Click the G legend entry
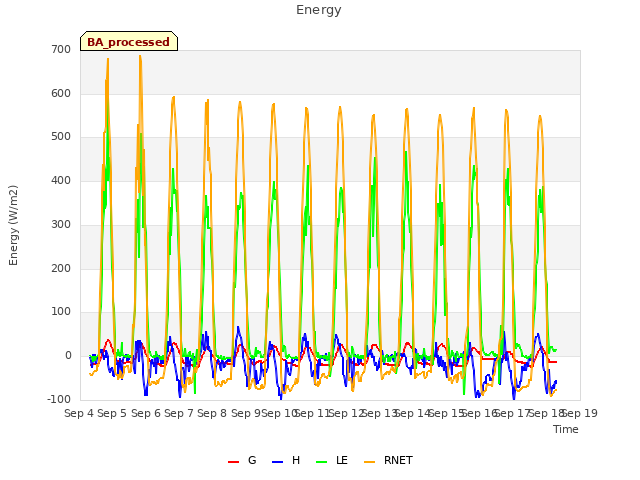The image size is (640, 480). point(242,461)
